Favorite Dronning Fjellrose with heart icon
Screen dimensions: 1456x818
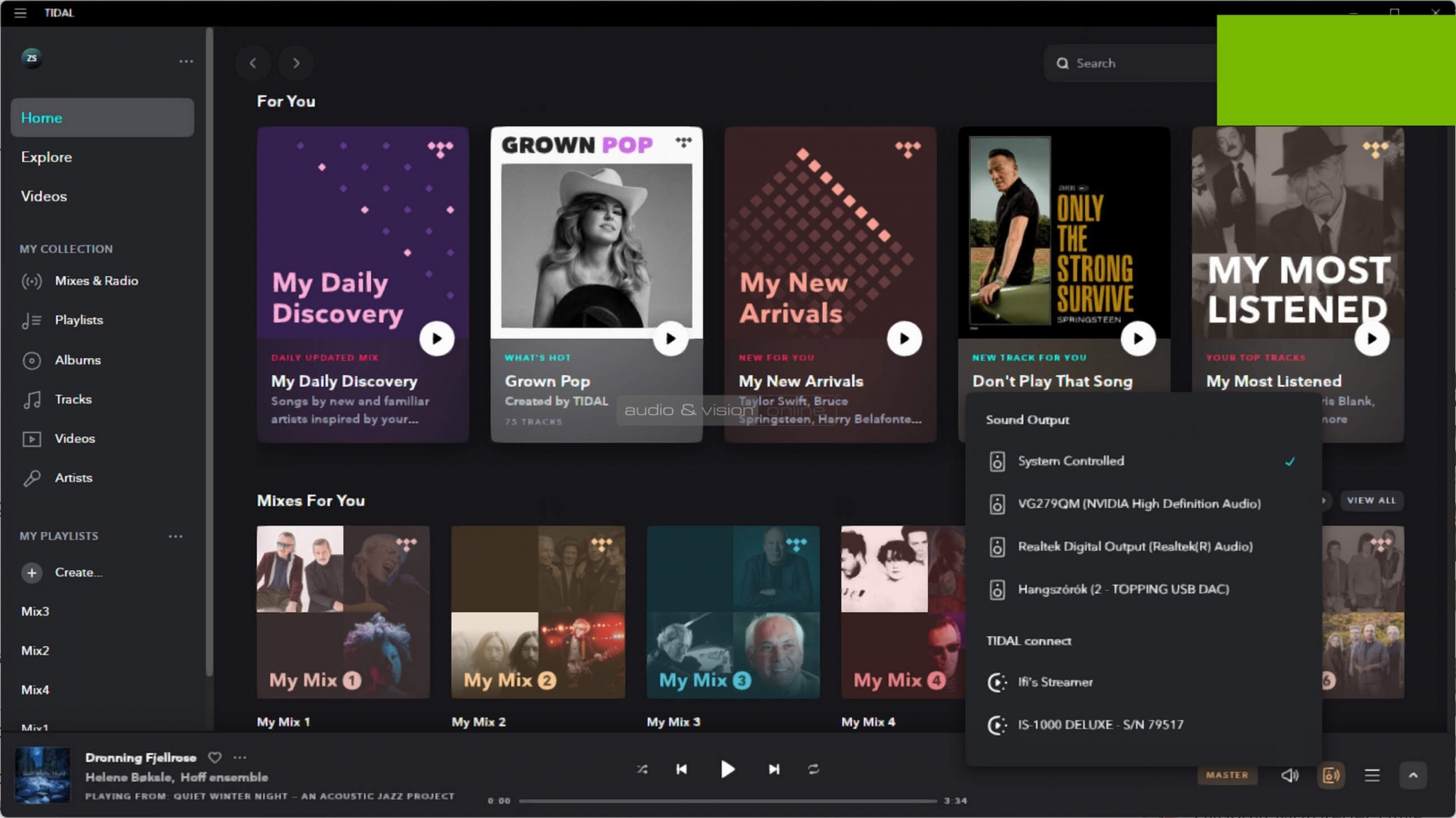pyautogui.click(x=215, y=758)
